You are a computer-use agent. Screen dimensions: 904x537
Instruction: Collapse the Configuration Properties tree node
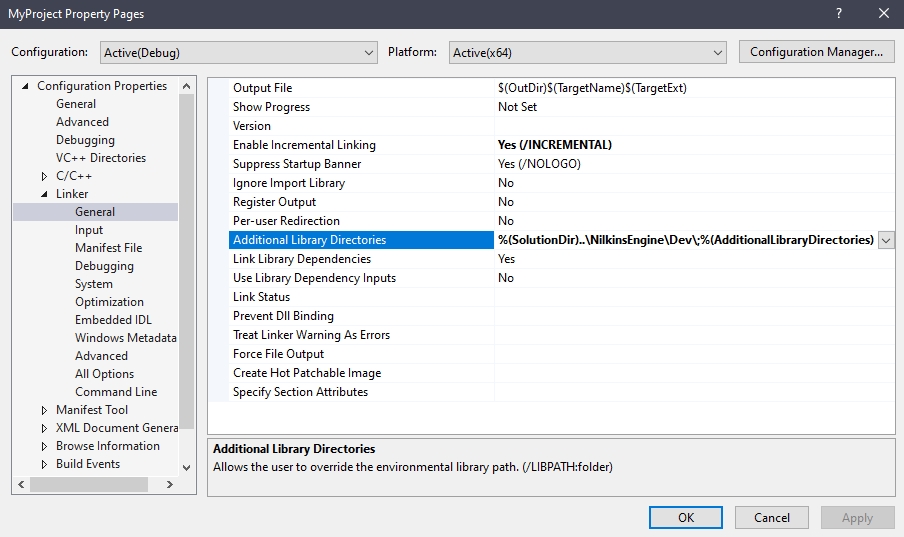tap(25, 86)
